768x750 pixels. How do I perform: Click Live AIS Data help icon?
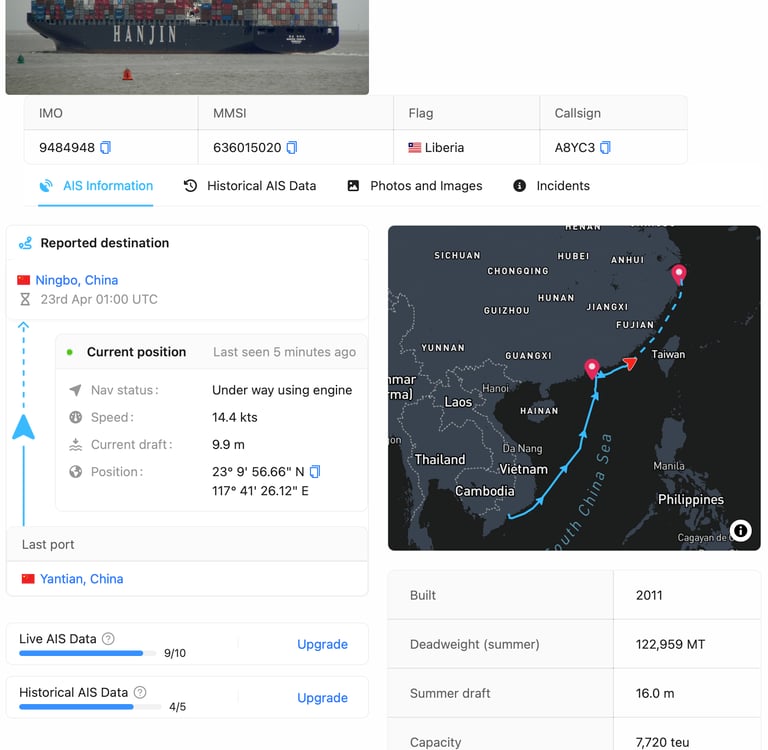tap(108, 638)
